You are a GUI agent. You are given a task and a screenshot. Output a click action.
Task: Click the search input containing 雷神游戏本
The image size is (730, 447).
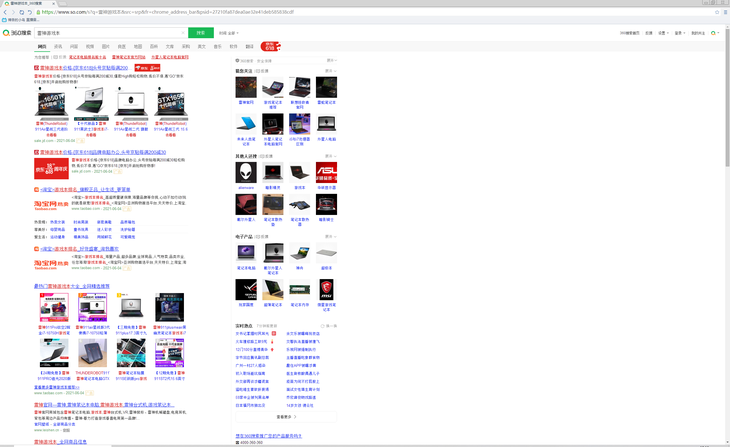(x=110, y=33)
